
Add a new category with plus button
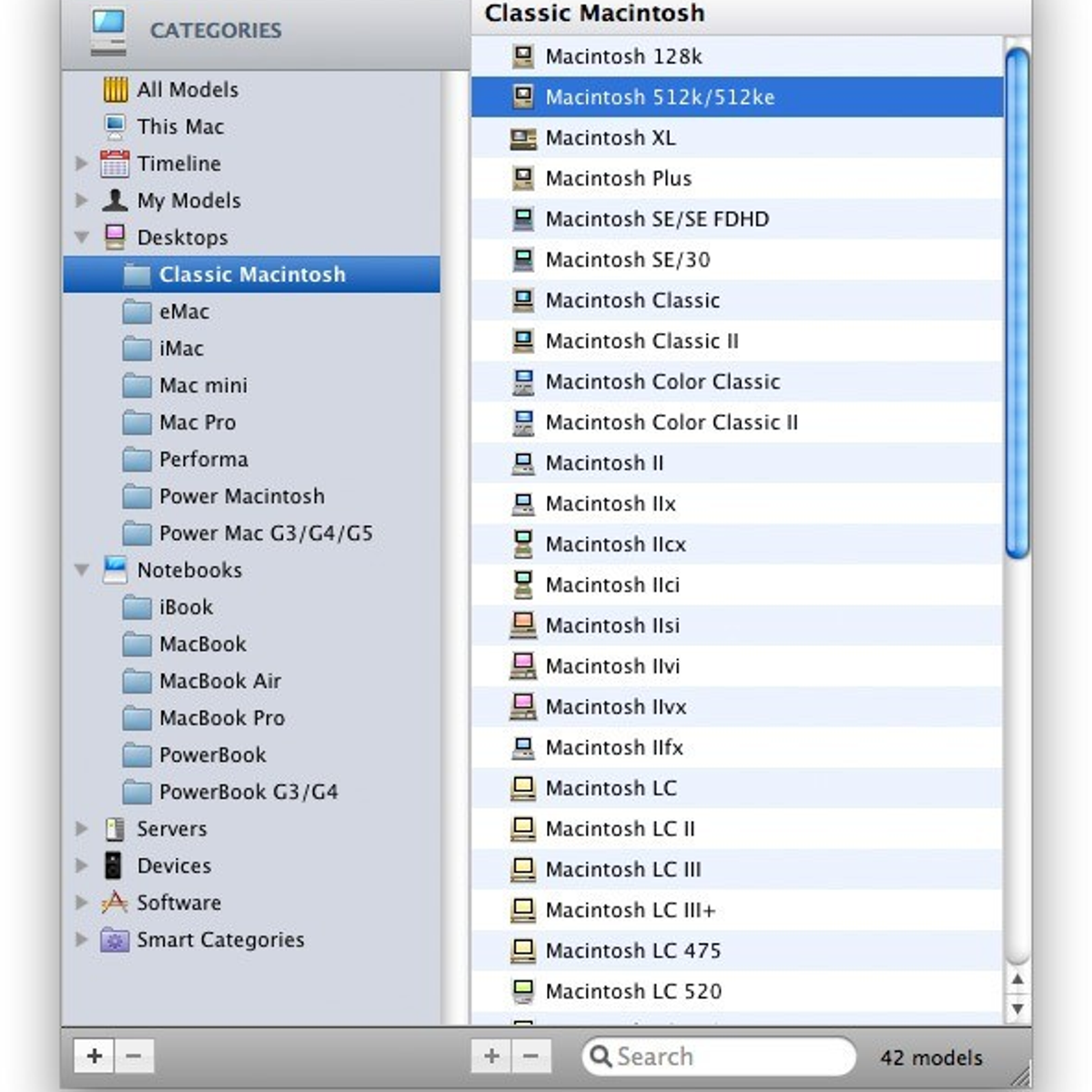click(95, 1056)
